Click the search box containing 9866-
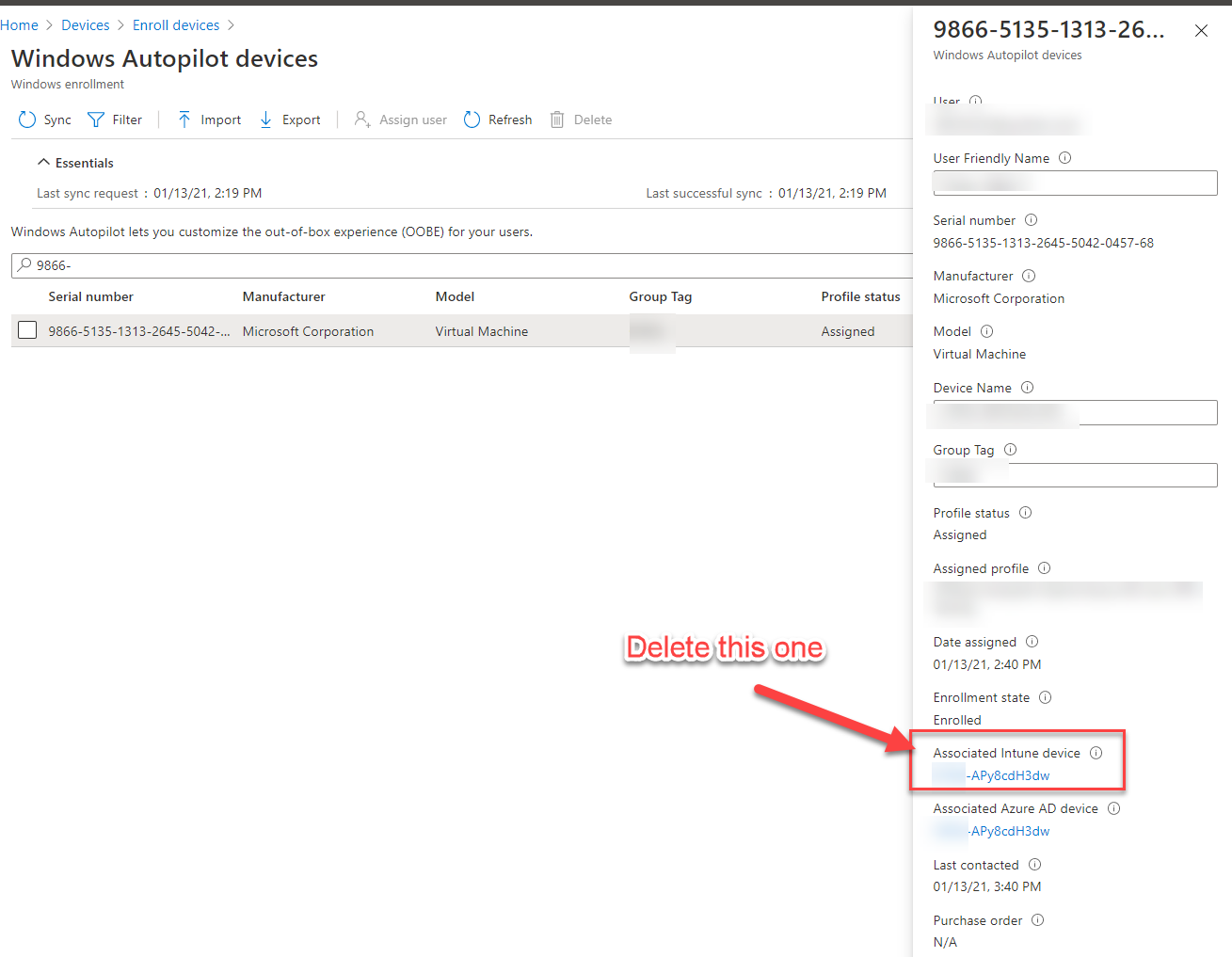Image resolution: width=1232 pixels, height=957 pixels. (461, 265)
